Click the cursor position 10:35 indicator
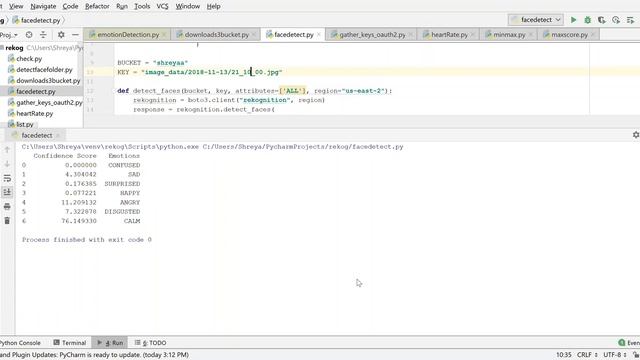This screenshot has height=360, width=640. click(564, 355)
